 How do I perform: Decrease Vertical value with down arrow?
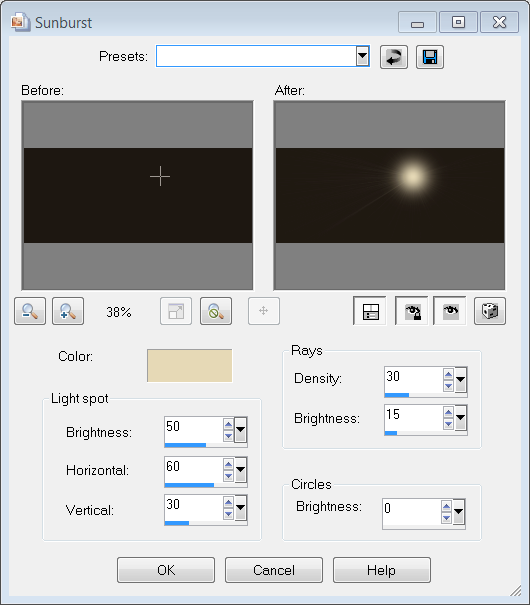click(x=228, y=514)
